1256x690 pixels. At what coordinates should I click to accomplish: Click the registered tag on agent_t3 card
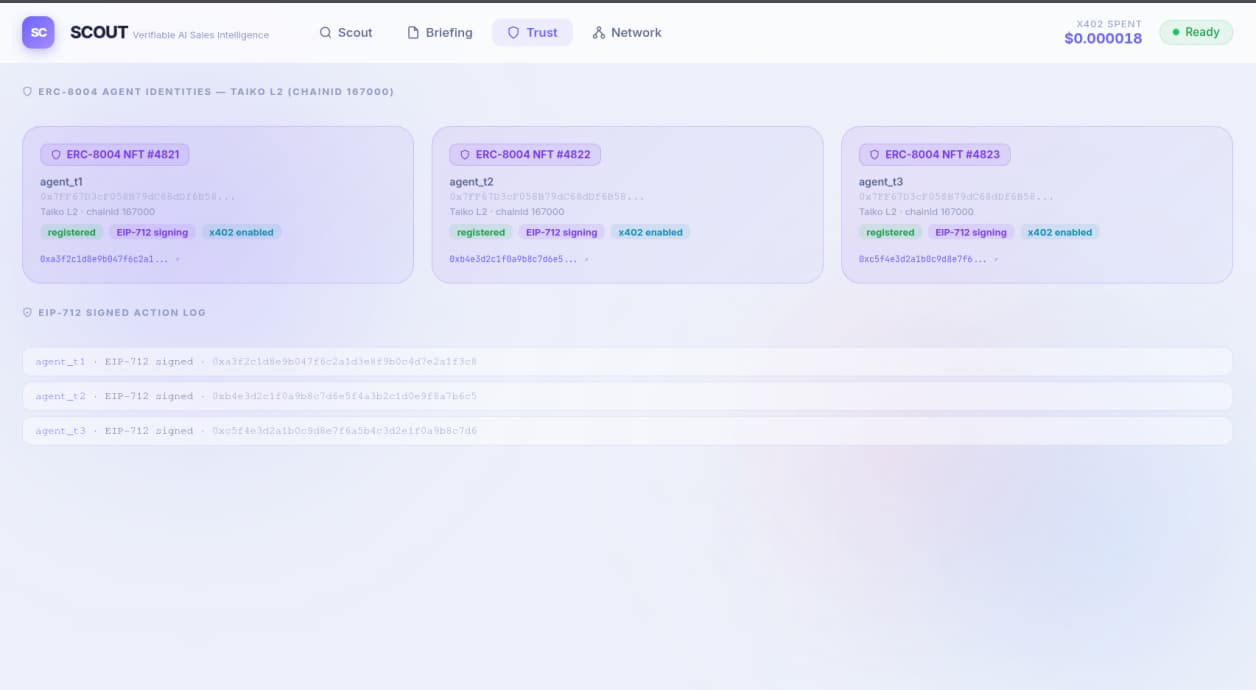click(x=890, y=232)
